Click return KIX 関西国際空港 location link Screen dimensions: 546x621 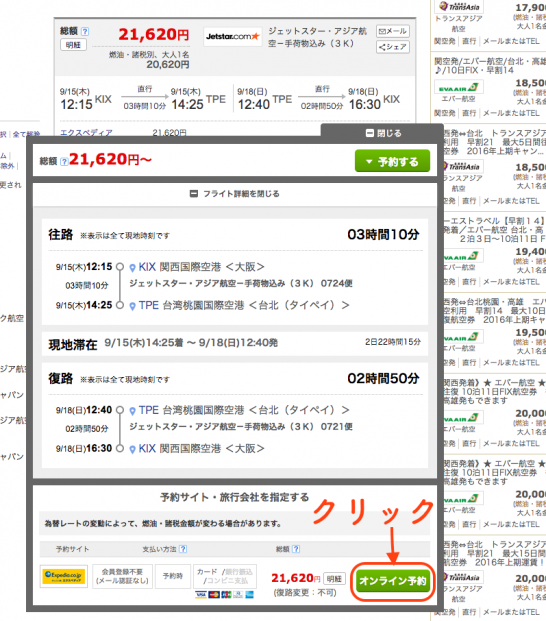[202, 448]
